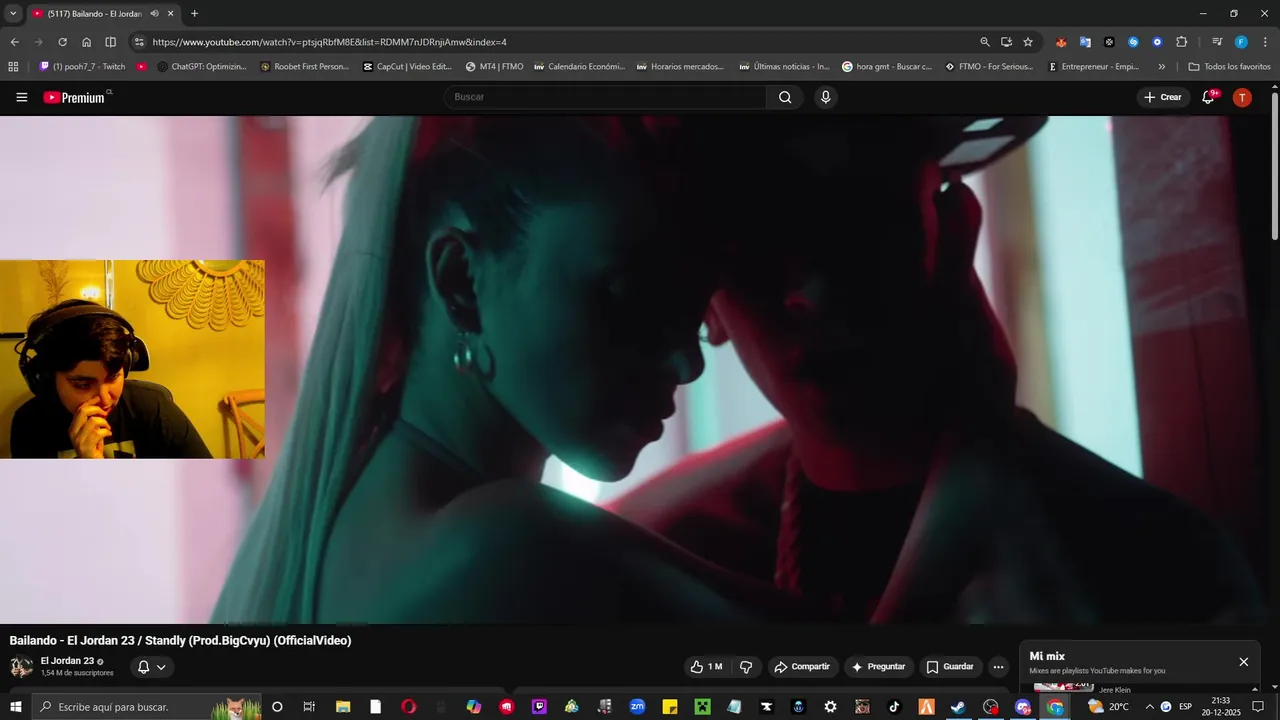Click the YouTube search magnifier button
The height and width of the screenshot is (720, 1280).
[x=785, y=97]
